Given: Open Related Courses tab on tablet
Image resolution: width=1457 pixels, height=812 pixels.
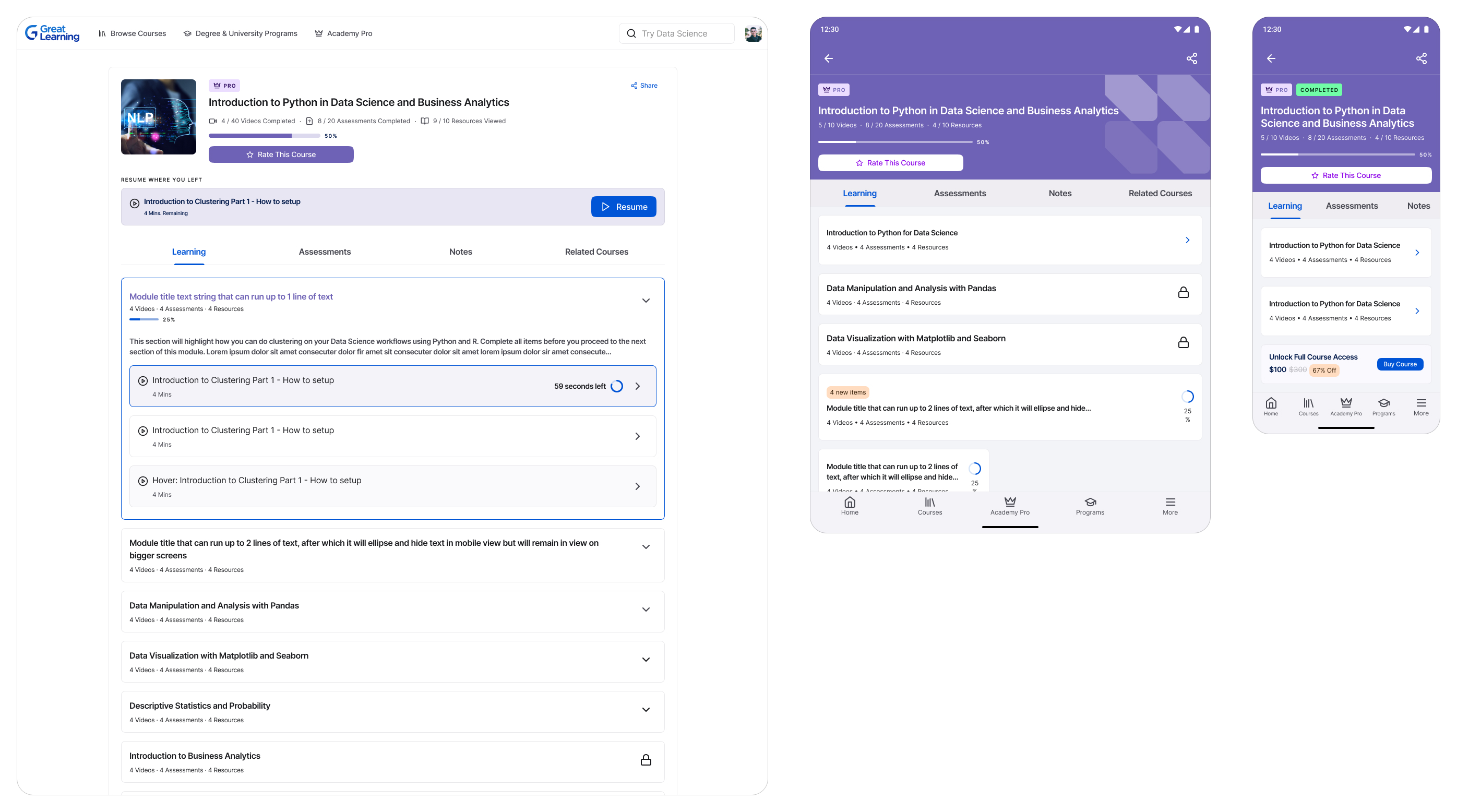Looking at the screenshot, I should [1160, 194].
